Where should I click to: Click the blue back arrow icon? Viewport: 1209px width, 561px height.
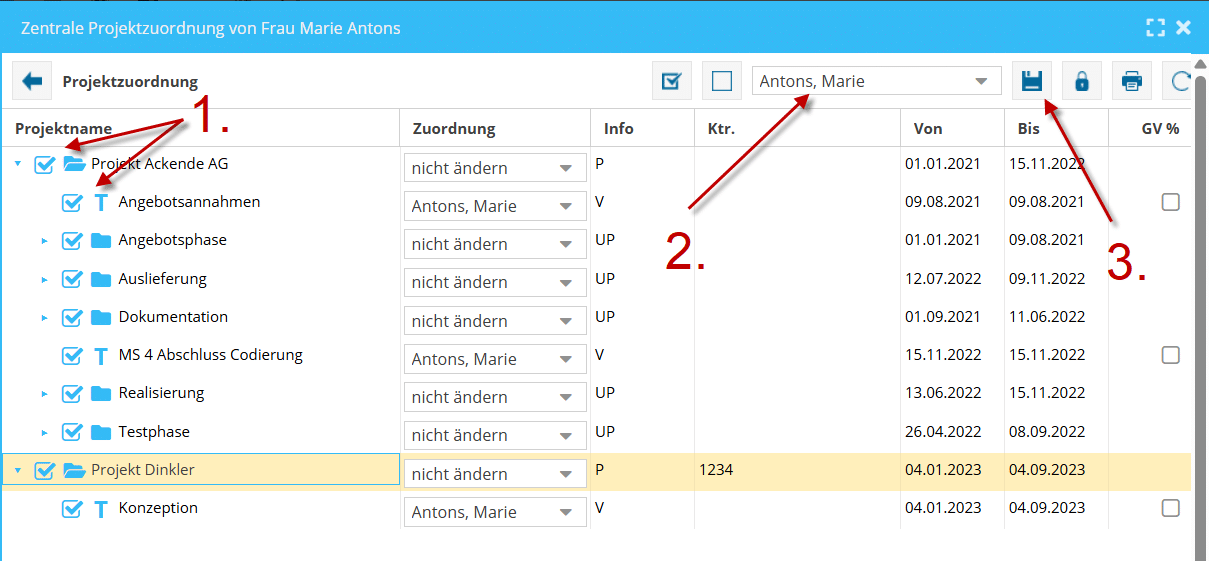click(x=32, y=82)
